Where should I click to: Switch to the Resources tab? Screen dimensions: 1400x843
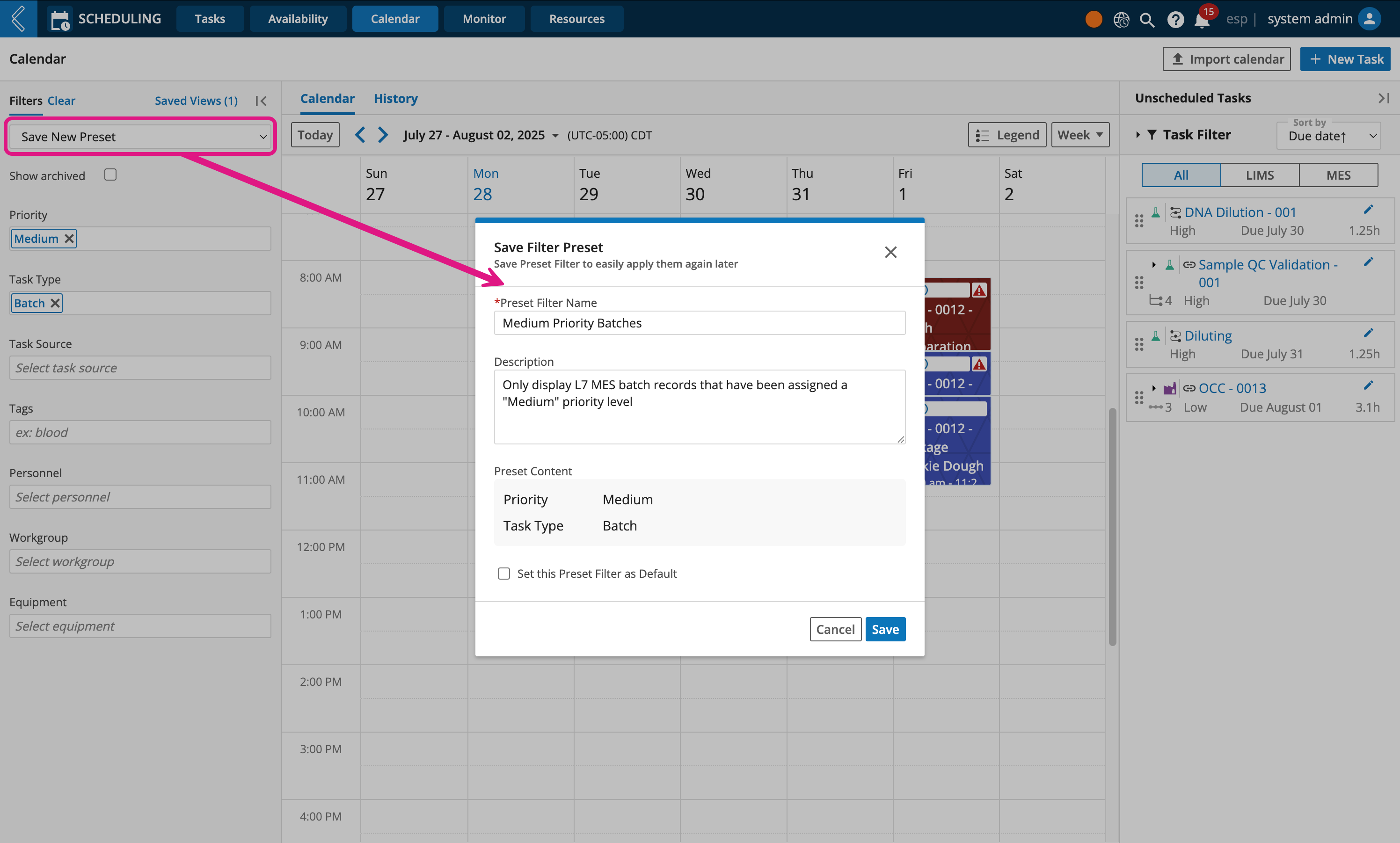point(576,19)
